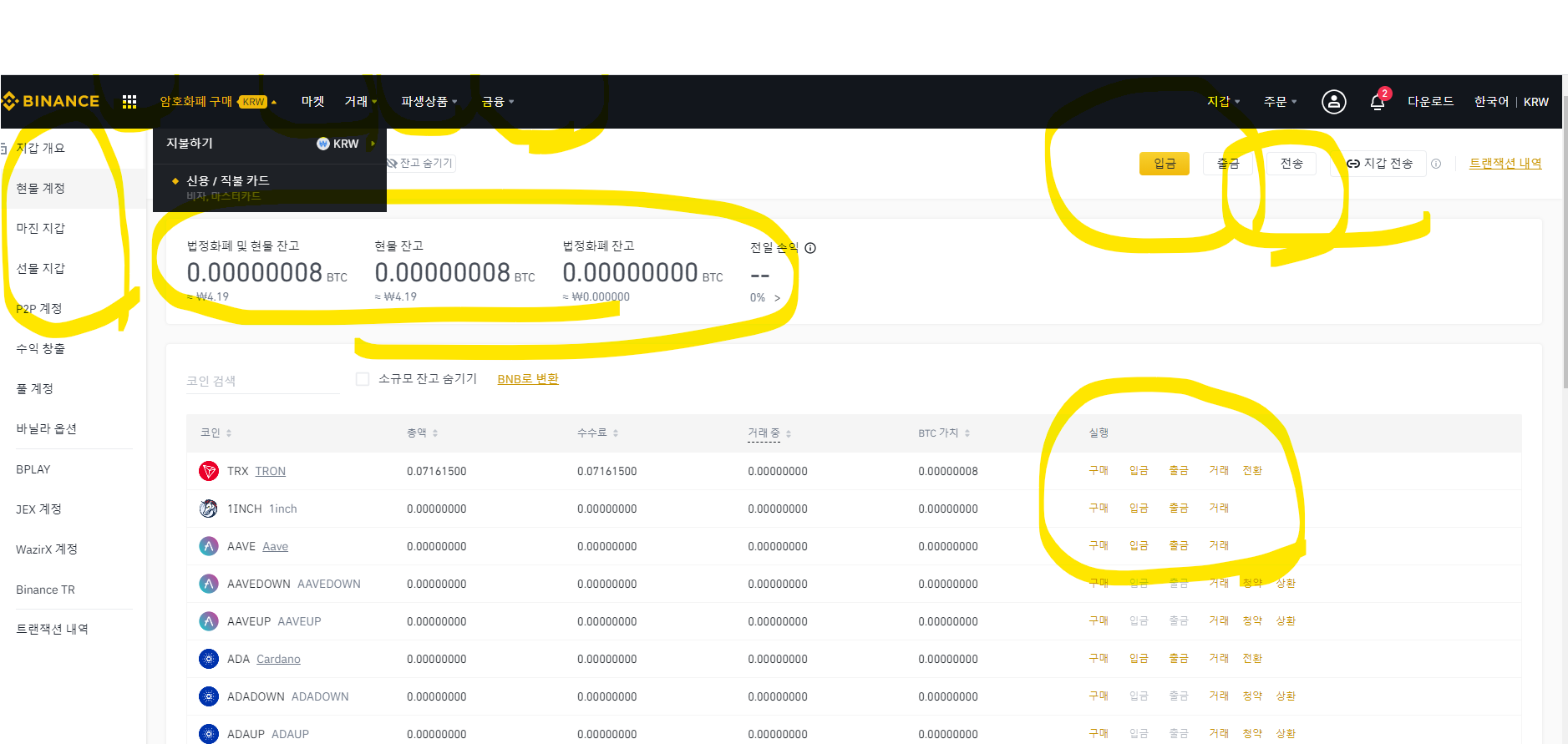Sort table by BTC 가치 column
Viewport: 1568px width, 744px height.
point(944,433)
